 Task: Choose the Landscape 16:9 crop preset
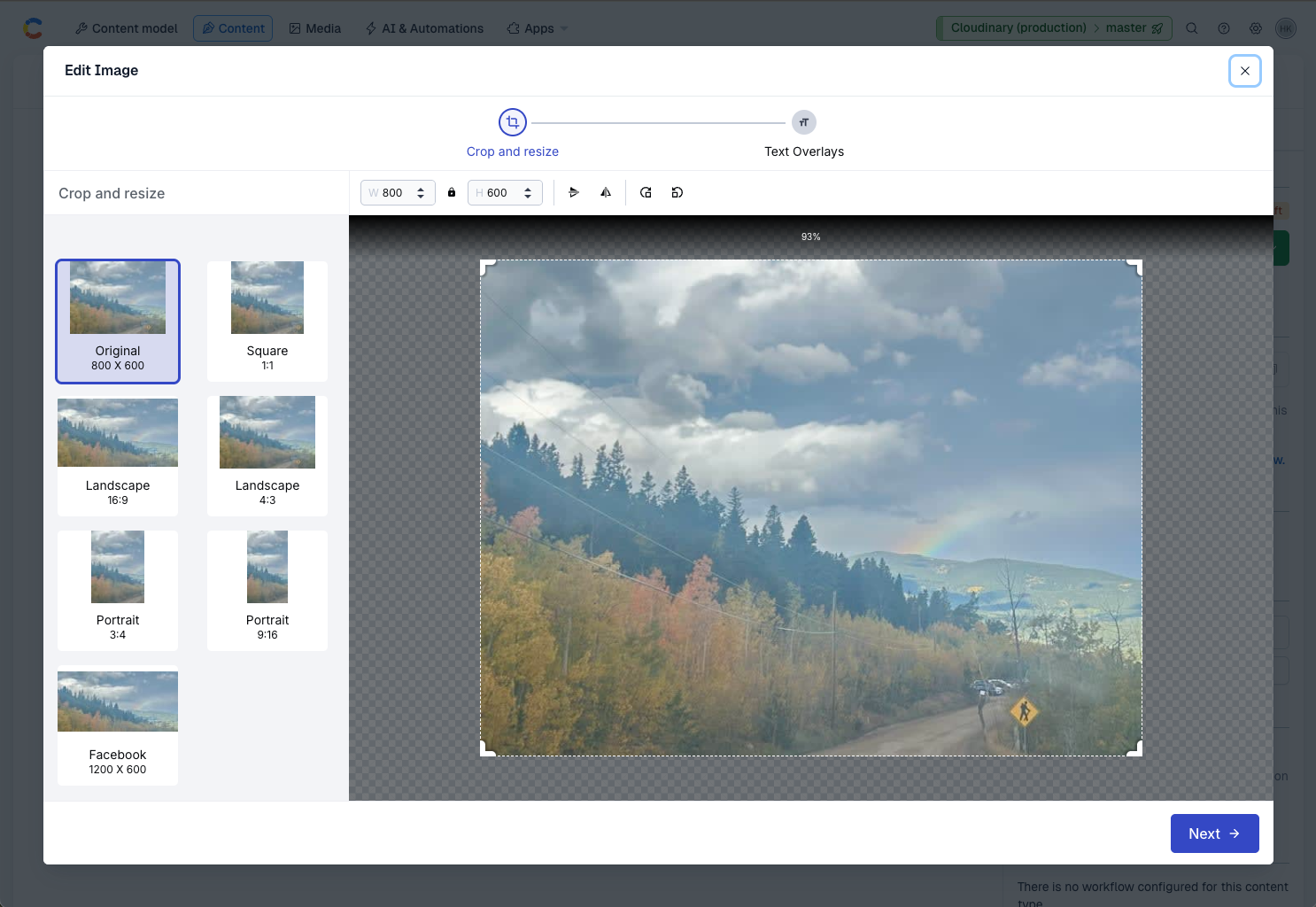[x=118, y=455]
